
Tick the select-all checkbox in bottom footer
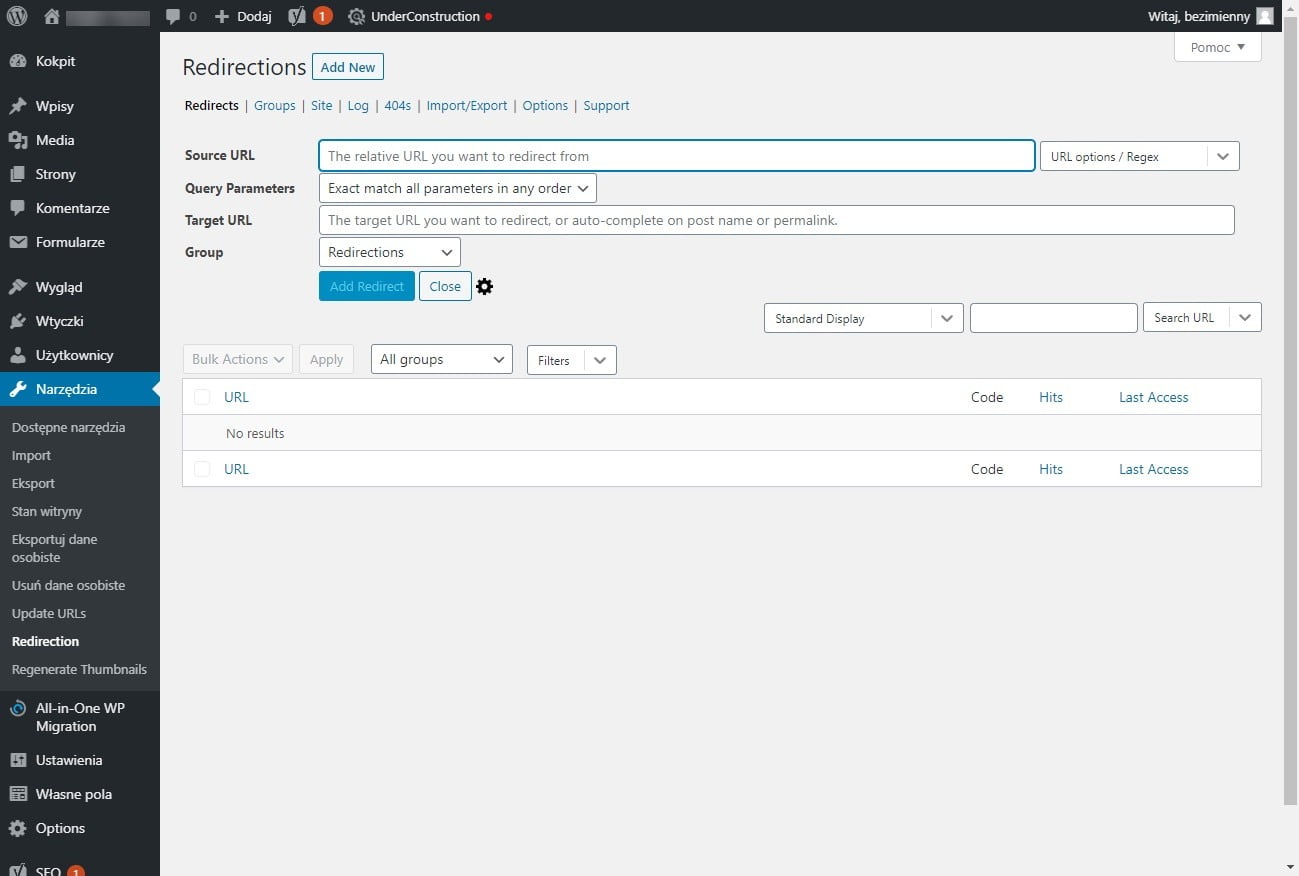coord(202,469)
